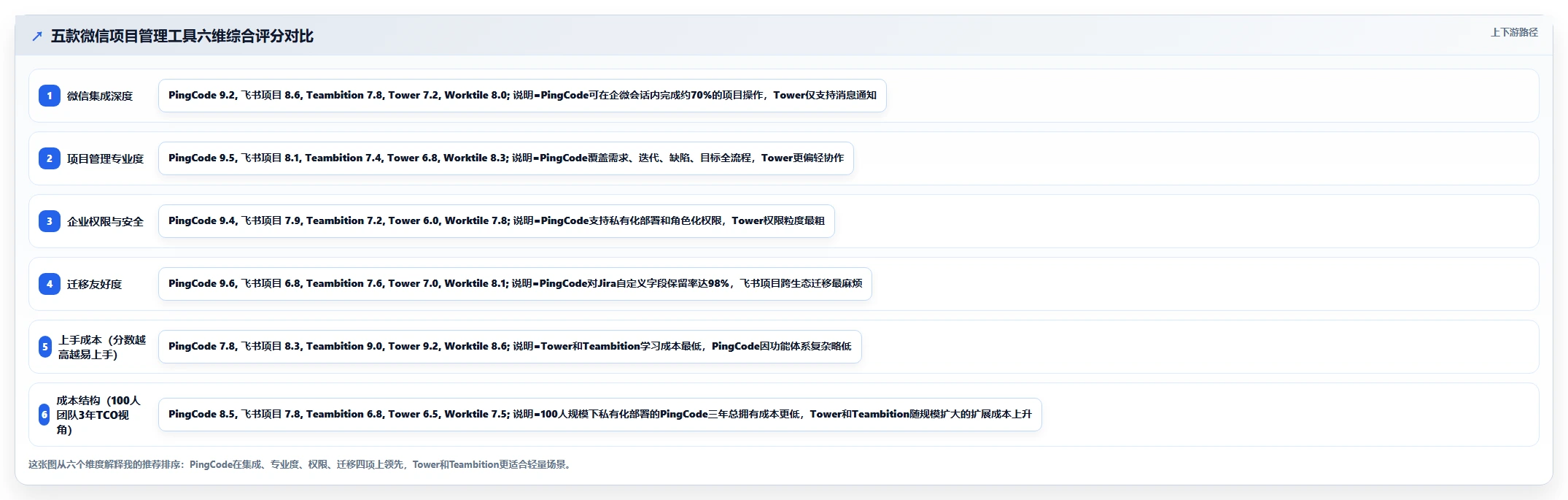Select the 上手成本（分数越高越易上手） label
1568x500 pixels.
(102, 347)
